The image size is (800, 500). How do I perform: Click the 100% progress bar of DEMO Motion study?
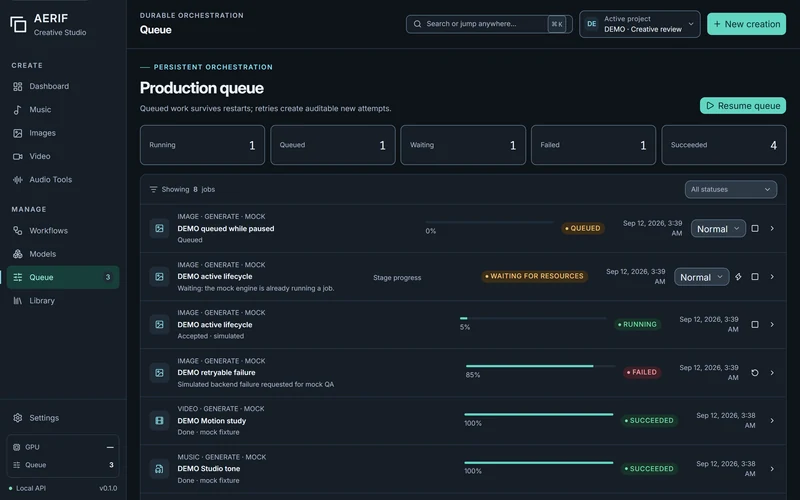[x=539, y=414]
